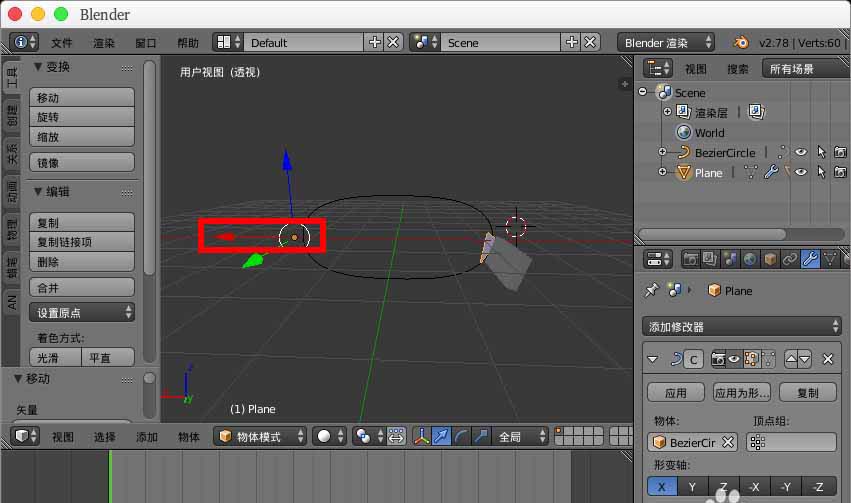The image size is (851, 503).
Task: Open the Blender 渲染 engine dropdown
Action: (666, 42)
